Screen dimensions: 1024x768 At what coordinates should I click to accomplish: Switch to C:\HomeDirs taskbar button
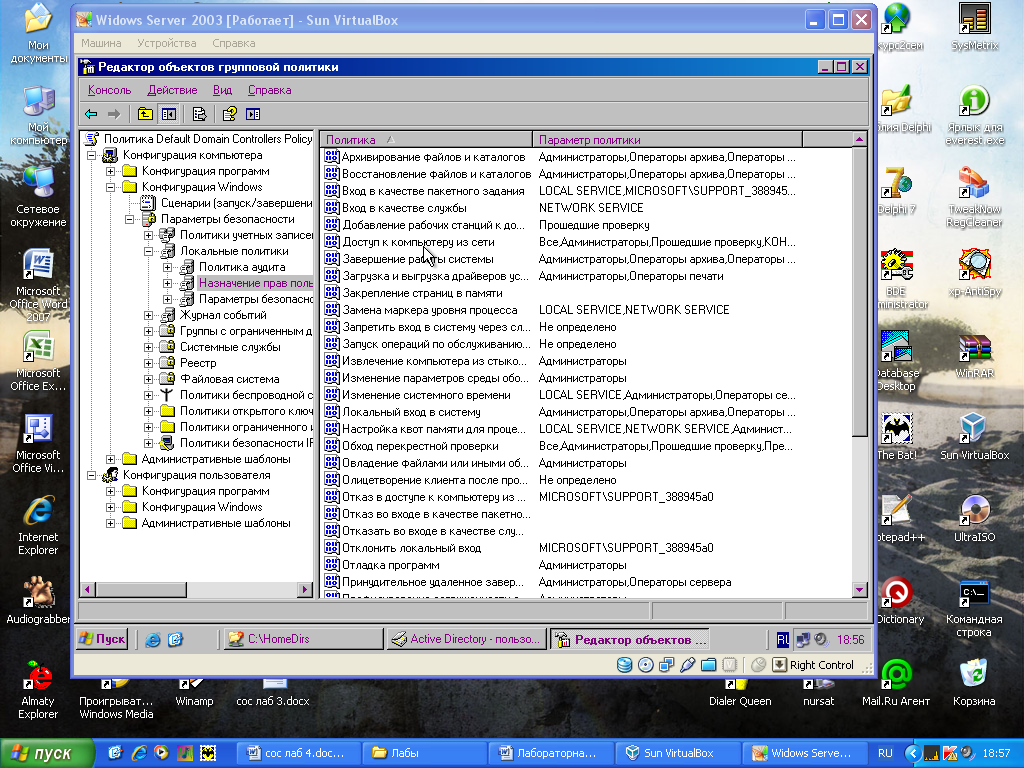point(303,639)
